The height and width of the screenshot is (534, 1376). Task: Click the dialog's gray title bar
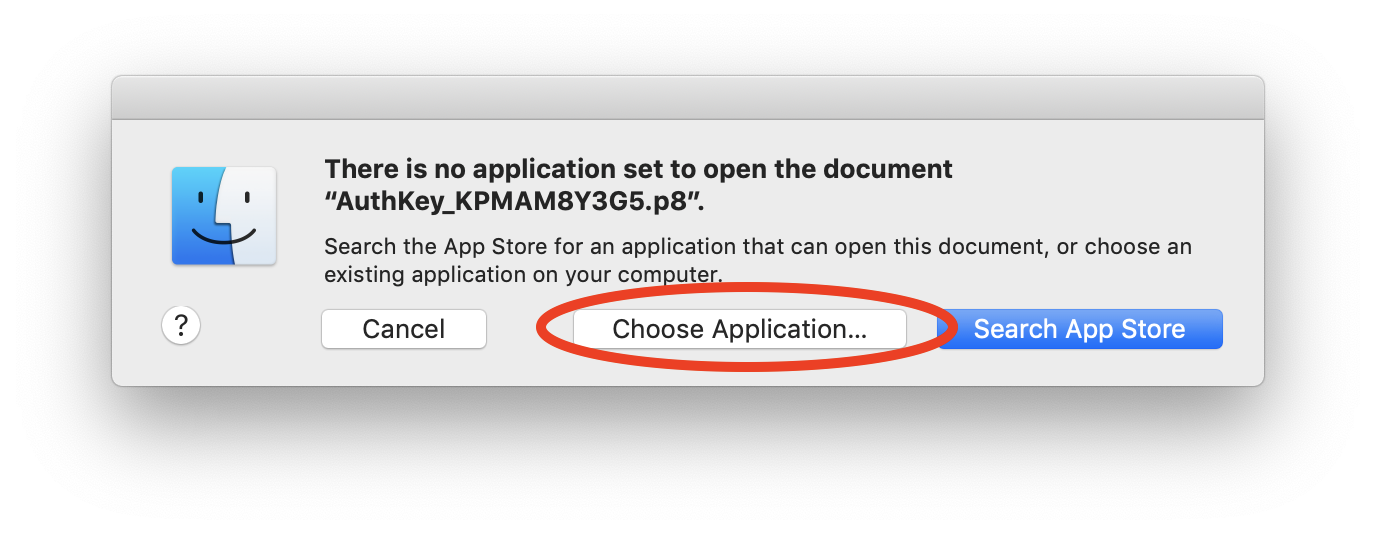point(688,98)
